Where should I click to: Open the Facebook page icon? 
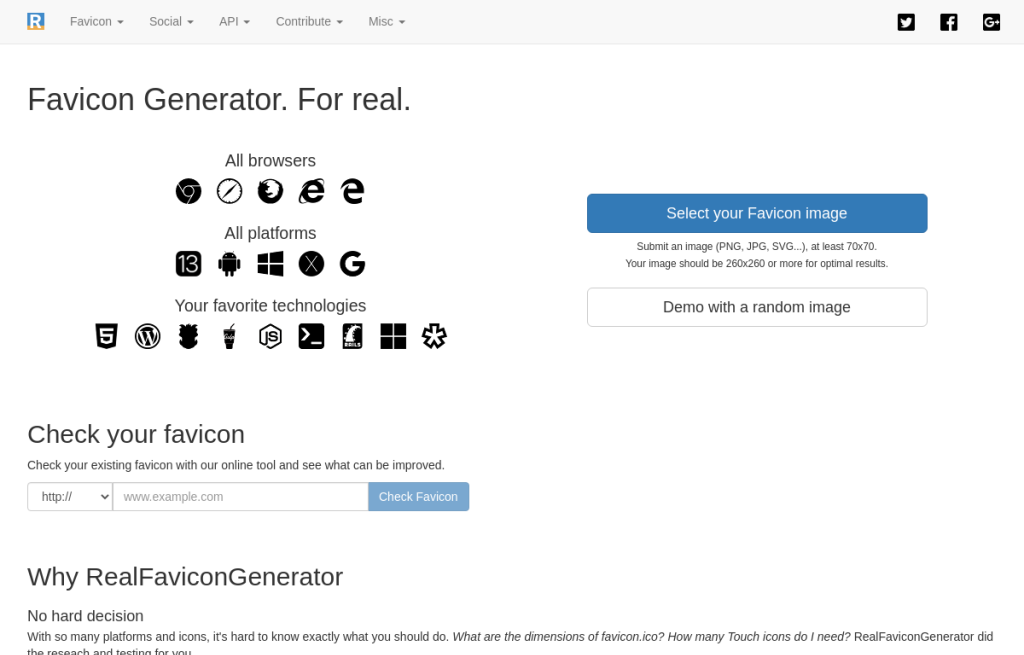point(949,22)
